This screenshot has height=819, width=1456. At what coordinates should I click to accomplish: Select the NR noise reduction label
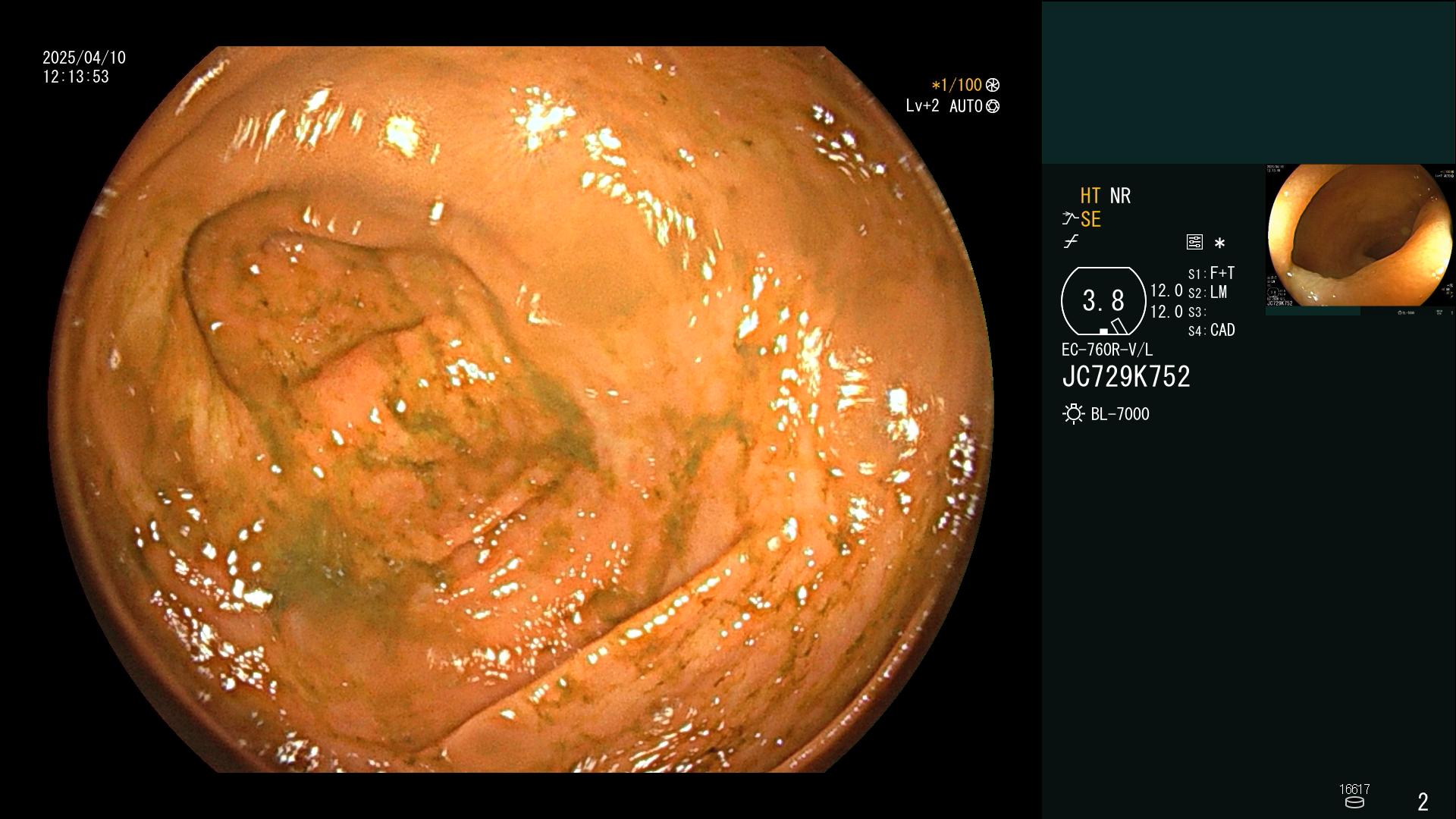(x=1120, y=196)
